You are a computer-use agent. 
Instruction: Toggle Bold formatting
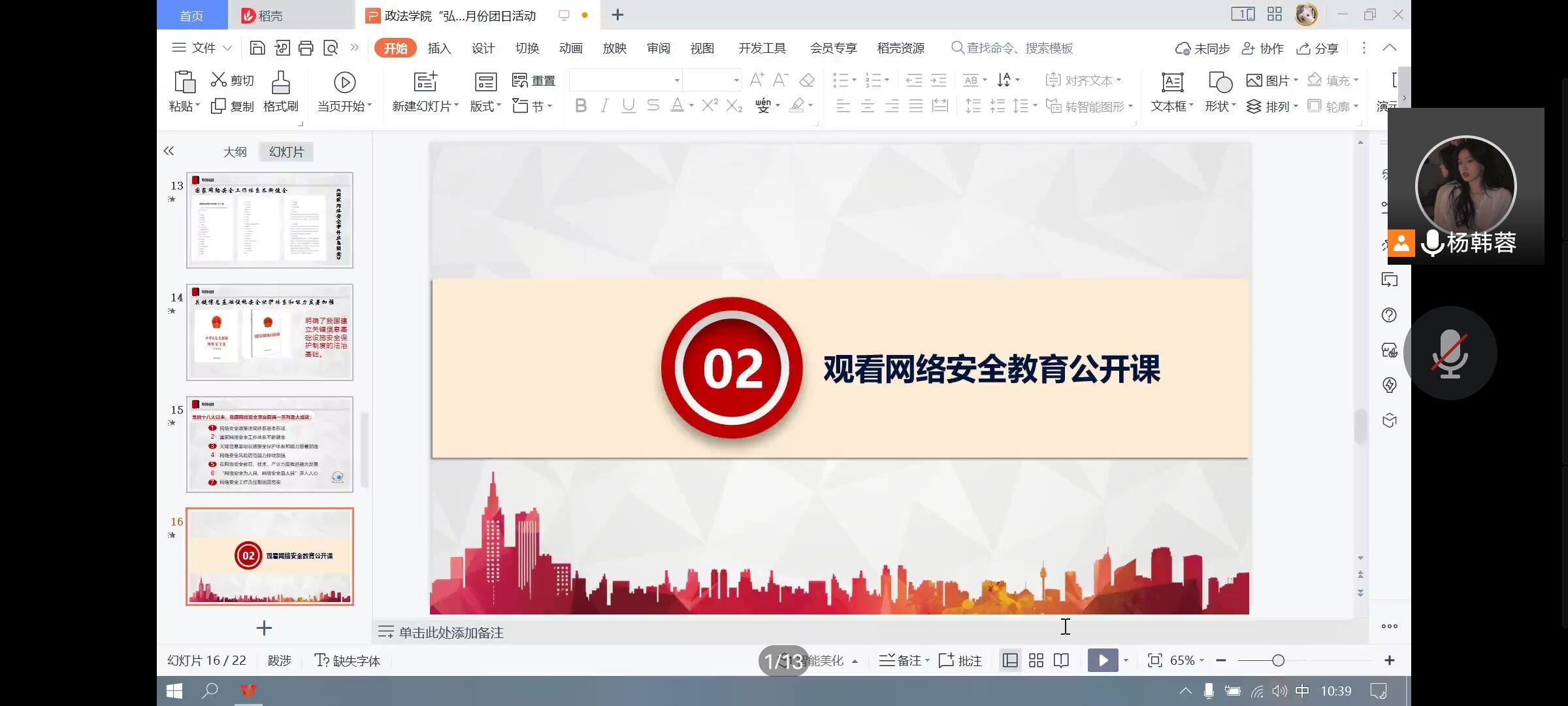click(580, 105)
